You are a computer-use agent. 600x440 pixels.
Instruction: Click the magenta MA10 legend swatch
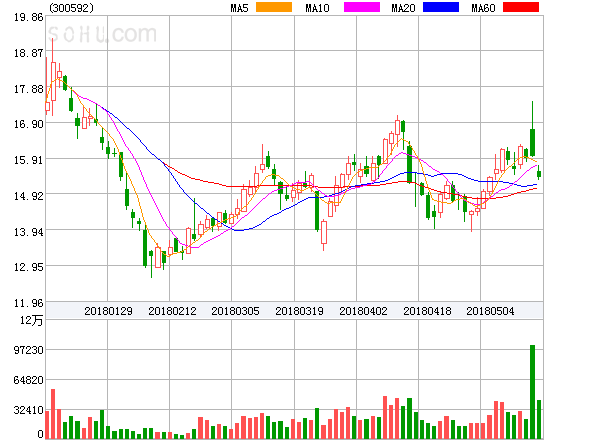click(362, 7)
